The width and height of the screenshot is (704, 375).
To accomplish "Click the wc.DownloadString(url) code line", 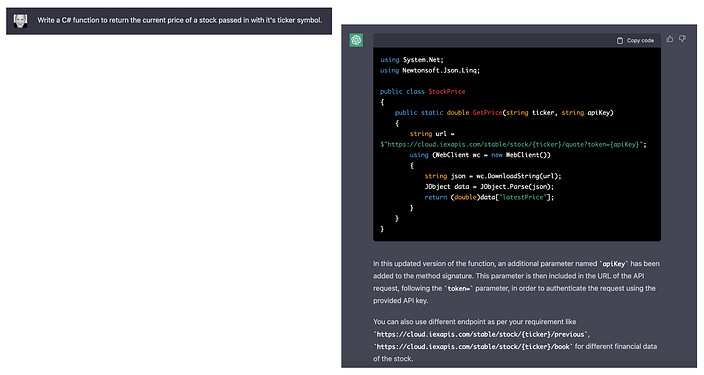I will click(x=493, y=176).
